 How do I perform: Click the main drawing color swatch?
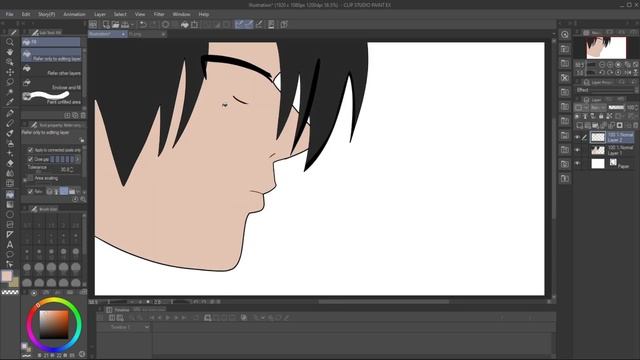point(7,276)
